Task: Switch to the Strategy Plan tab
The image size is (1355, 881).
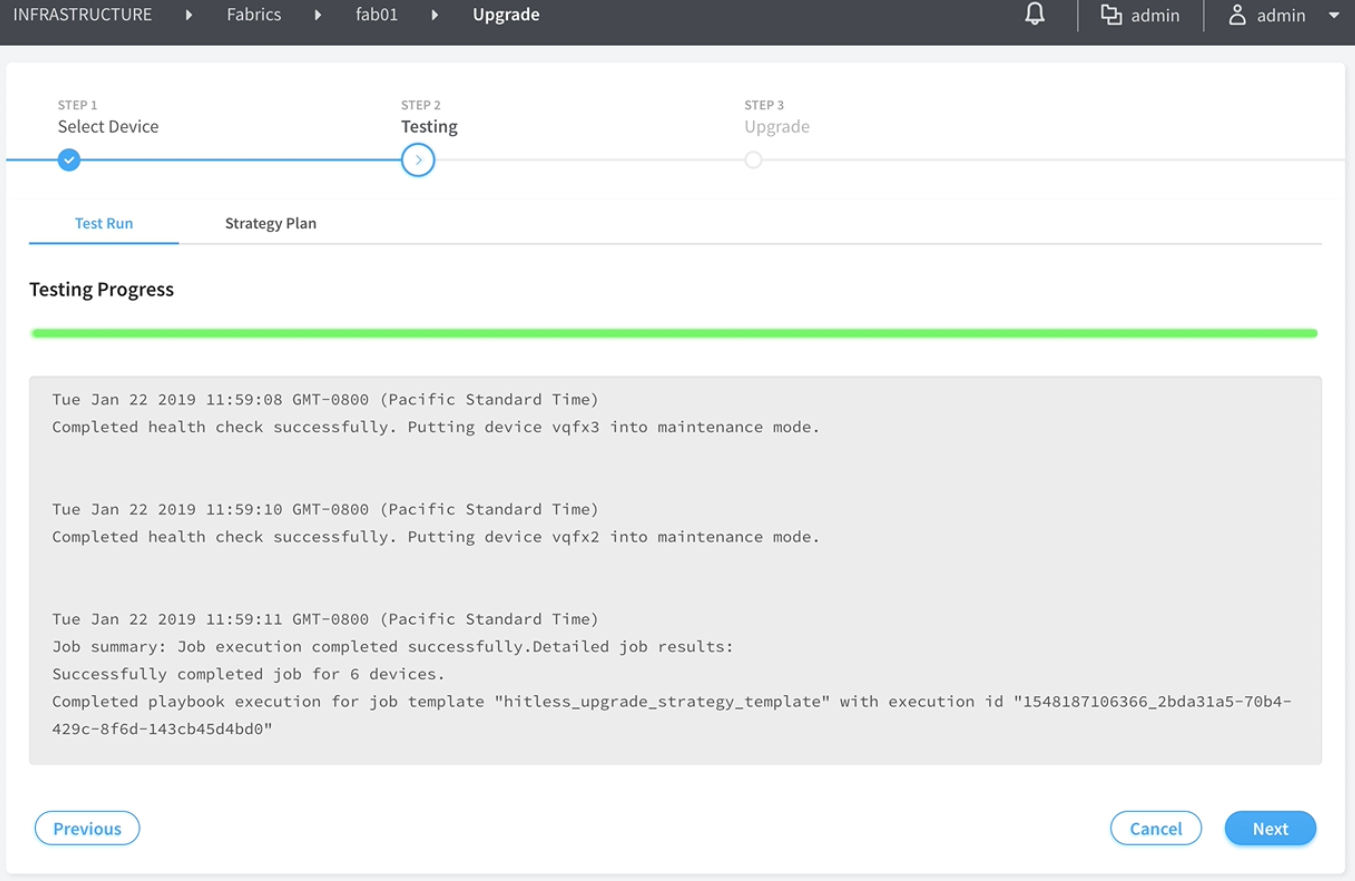Action: point(270,223)
